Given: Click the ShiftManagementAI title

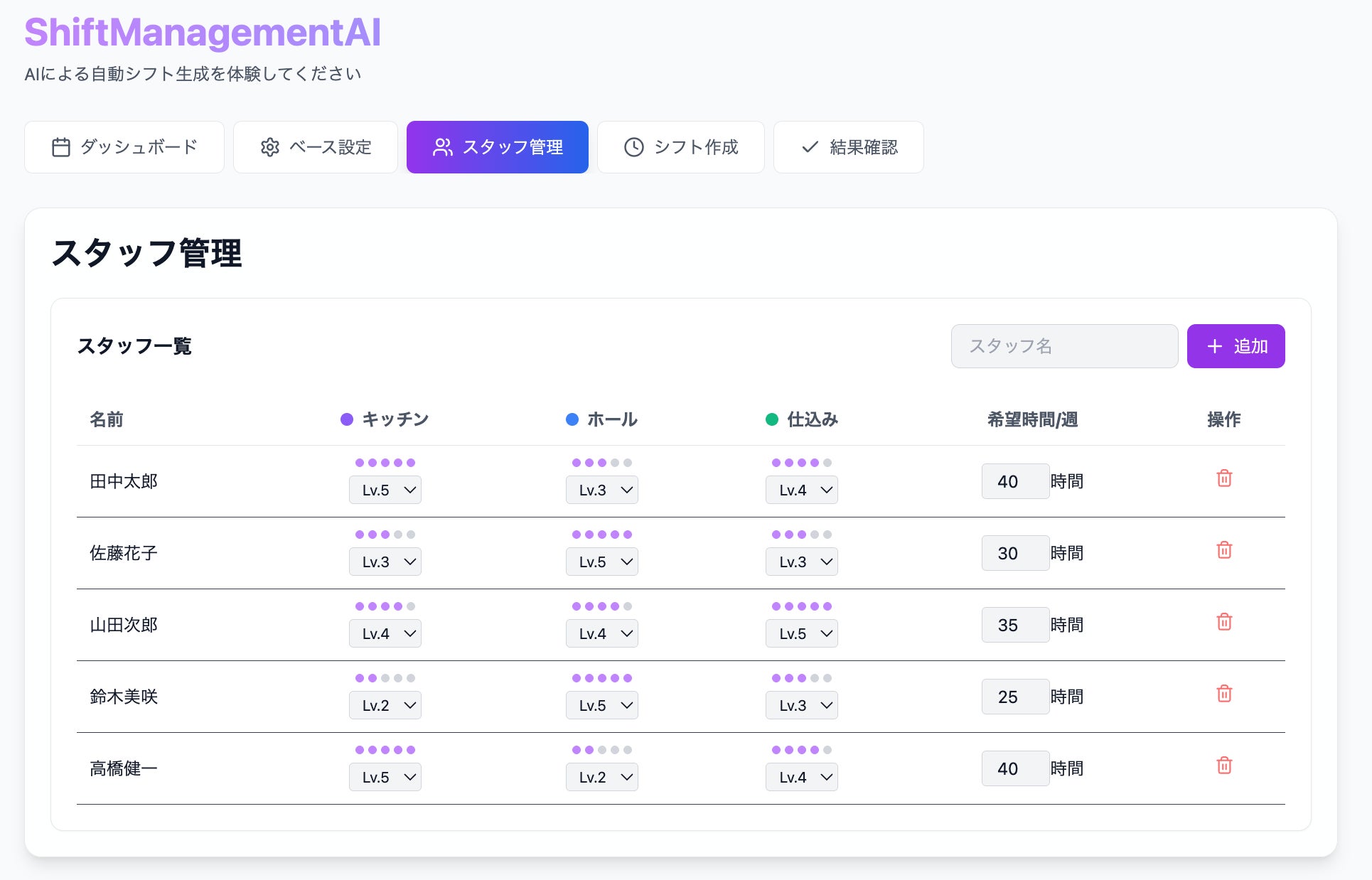Looking at the screenshot, I should 203,33.
